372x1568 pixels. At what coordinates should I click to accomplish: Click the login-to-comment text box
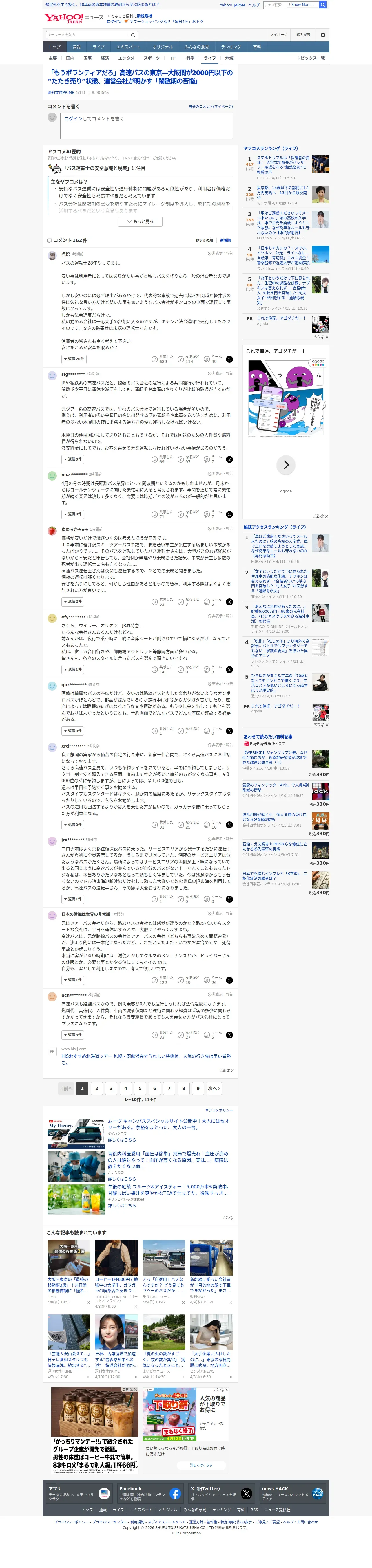[x=146, y=126]
